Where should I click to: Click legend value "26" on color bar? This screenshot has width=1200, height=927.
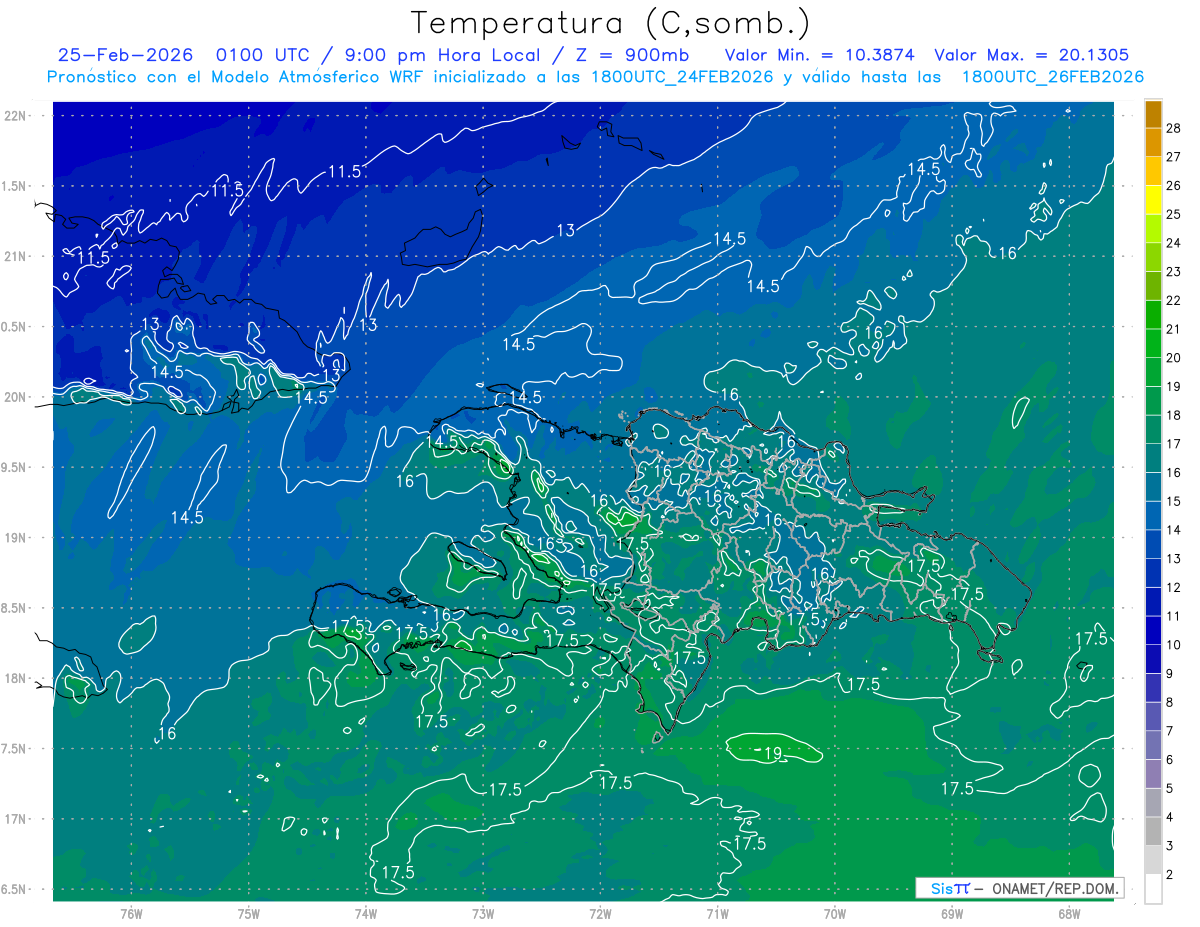[x=1174, y=185]
